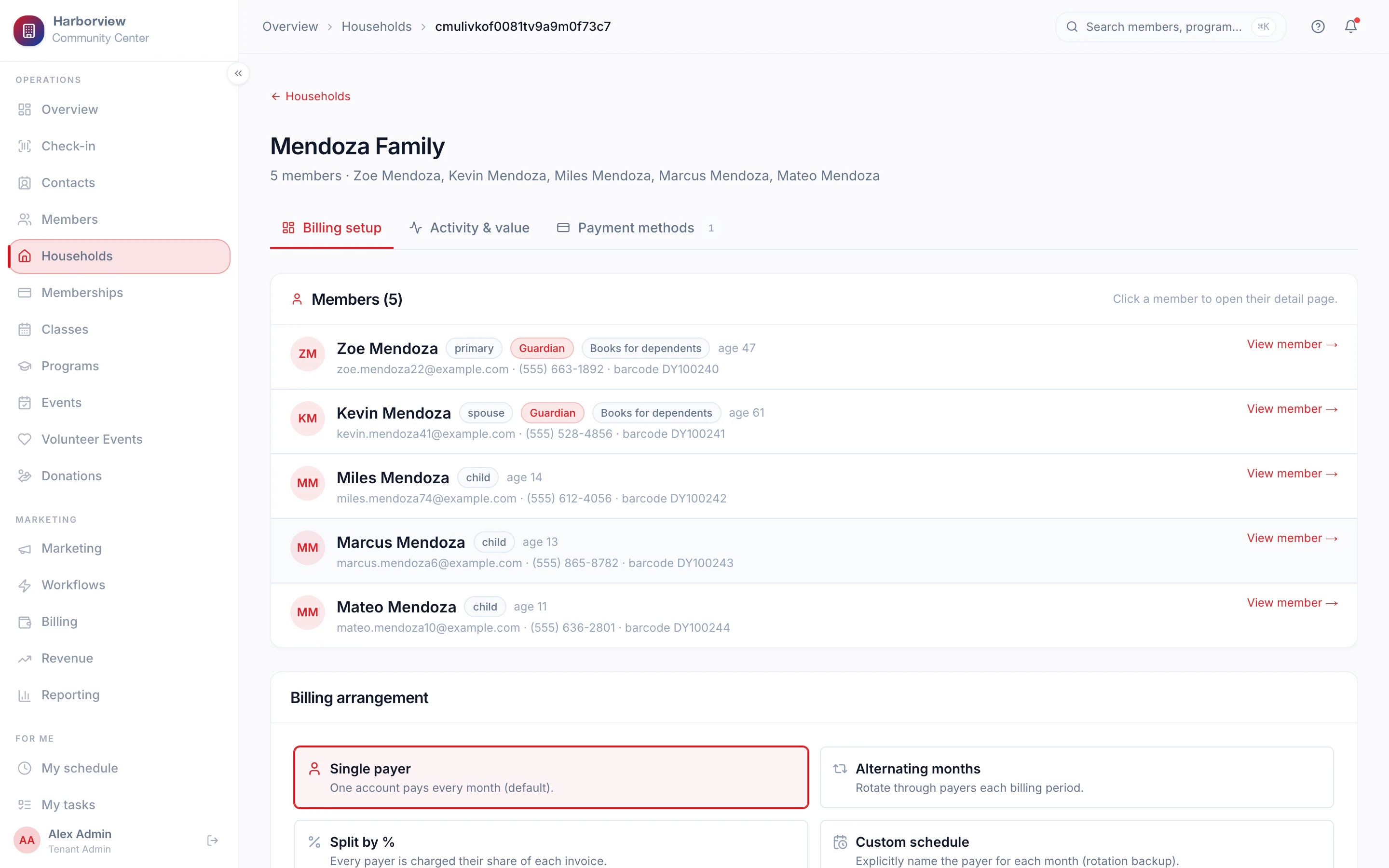Screen dimensions: 1389x868
Task: Click Kevin Mendoza's KM avatar
Action: [x=308, y=419]
